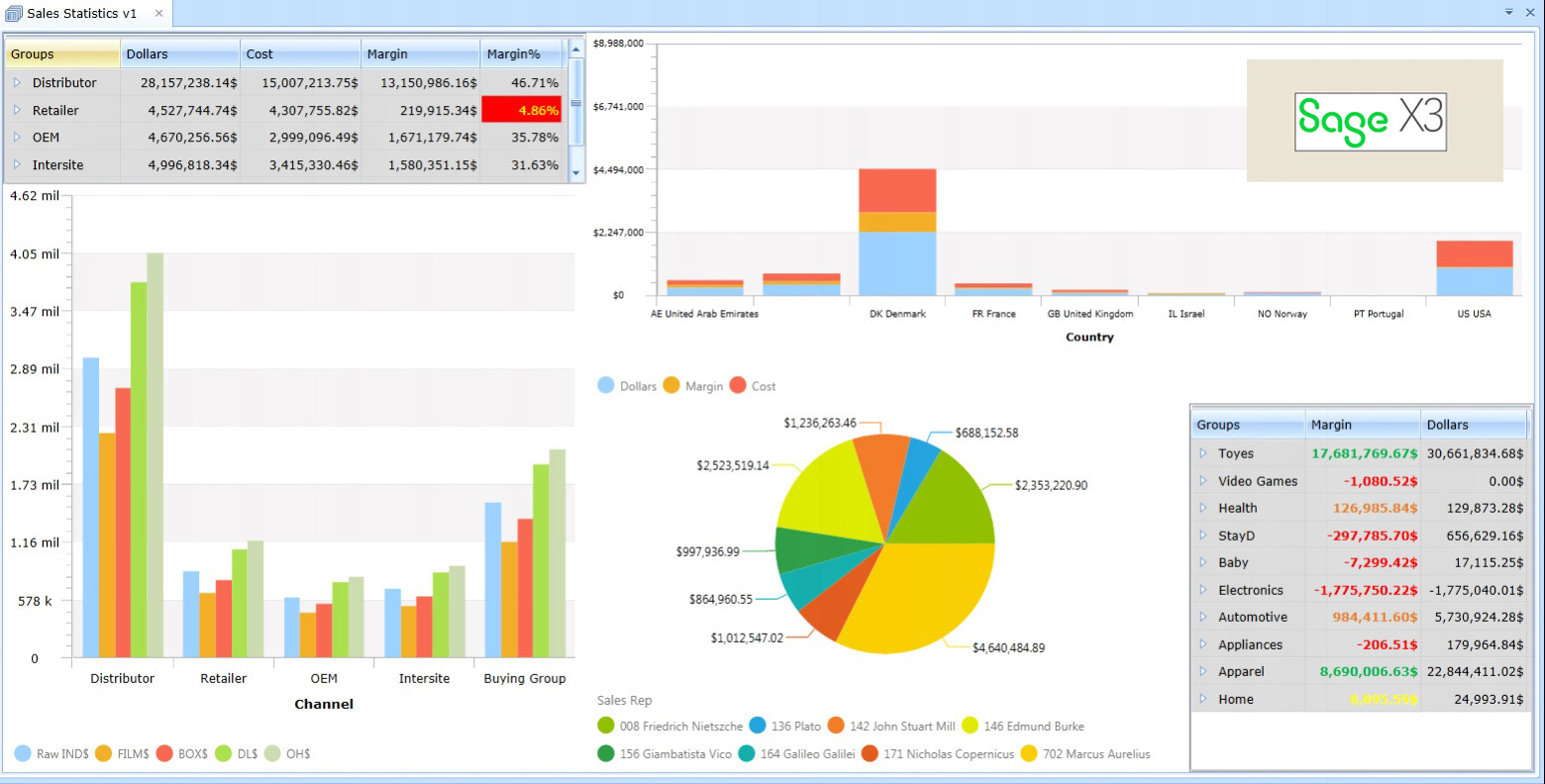Click the Sales Statistics v1 document icon
Image resolution: width=1545 pixels, height=784 pixels.
click(14, 14)
